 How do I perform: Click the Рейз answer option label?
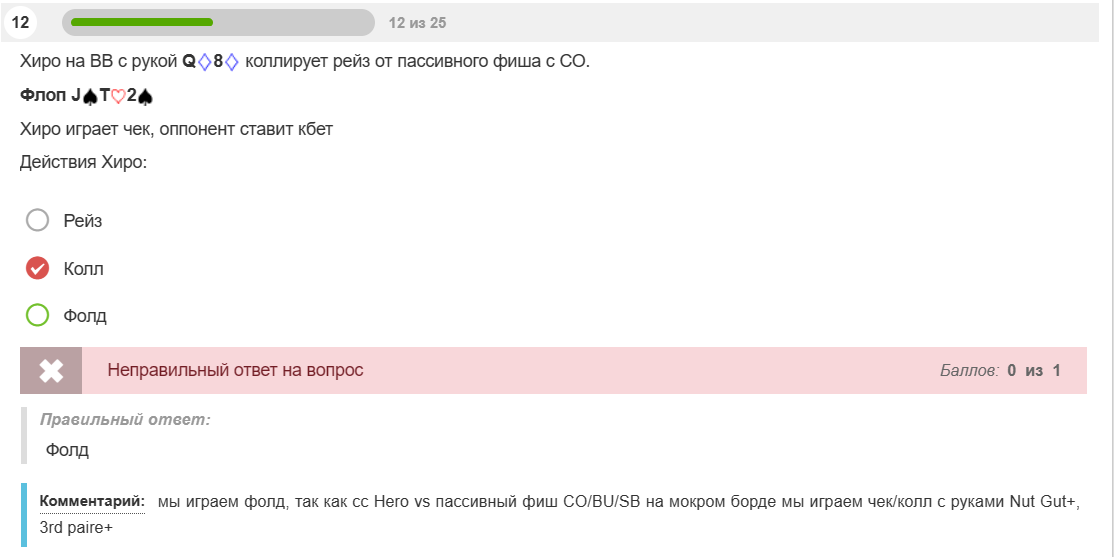tap(83, 221)
